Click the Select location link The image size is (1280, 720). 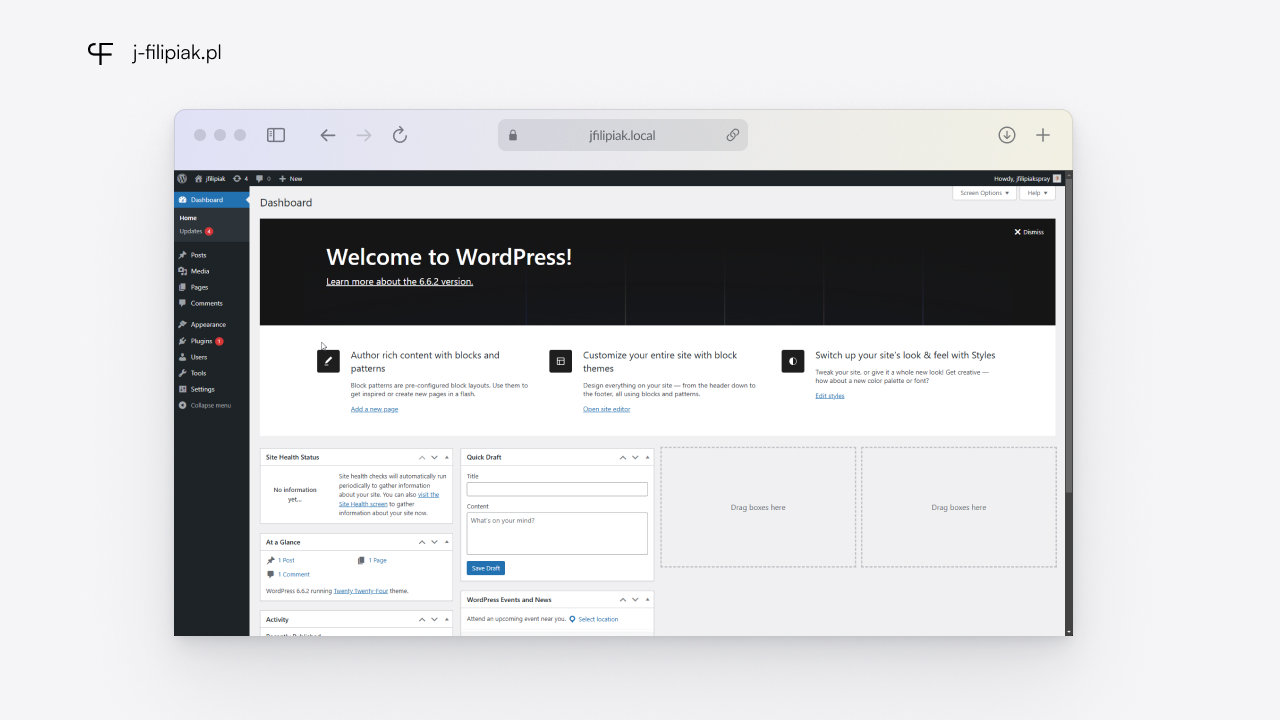coord(598,619)
